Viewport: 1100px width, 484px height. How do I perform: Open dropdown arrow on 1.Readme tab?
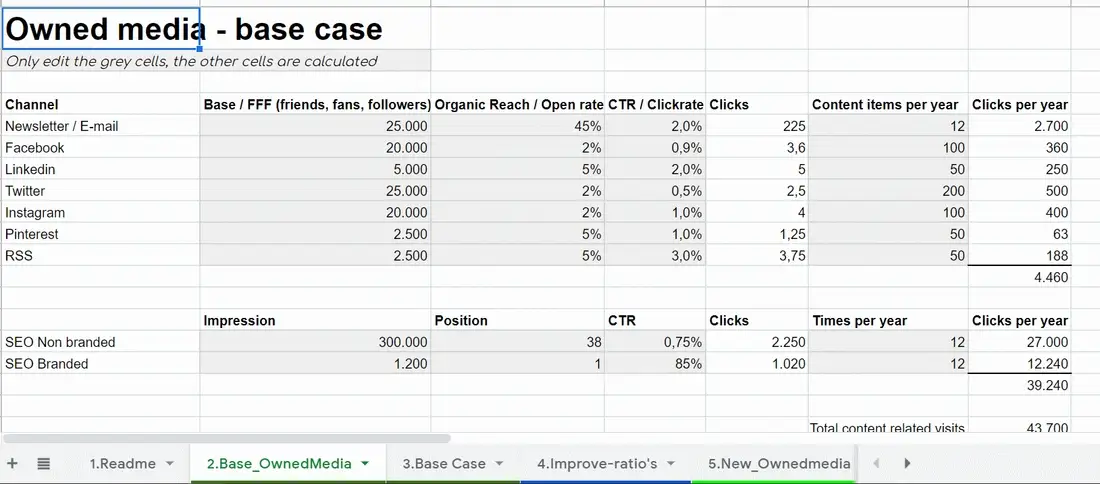[x=169, y=464]
